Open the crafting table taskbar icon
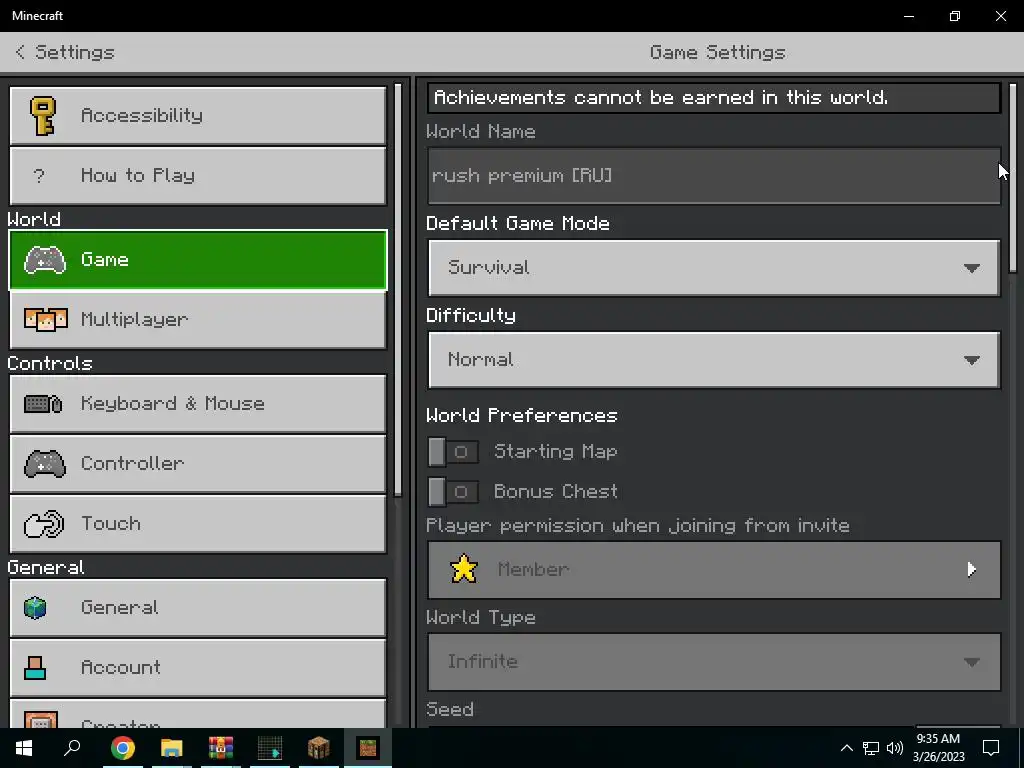 tap(319, 748)
